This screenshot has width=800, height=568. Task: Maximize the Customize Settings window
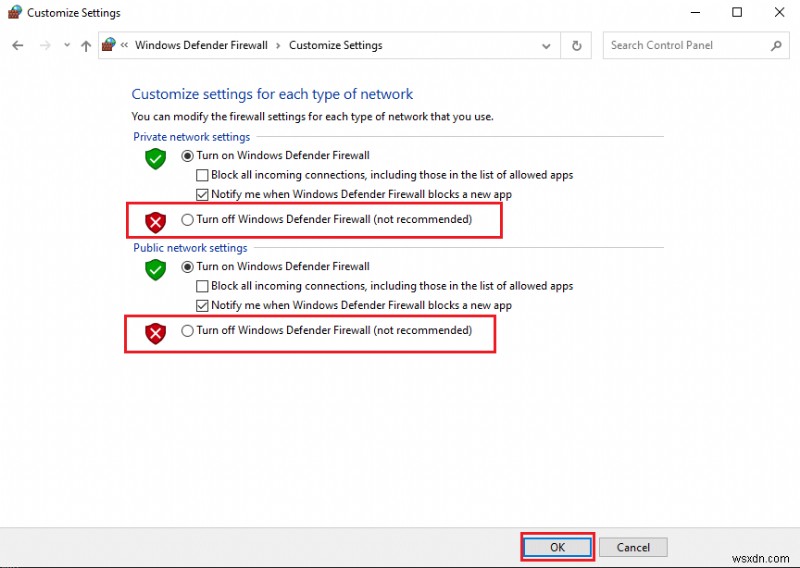(737, 12)
